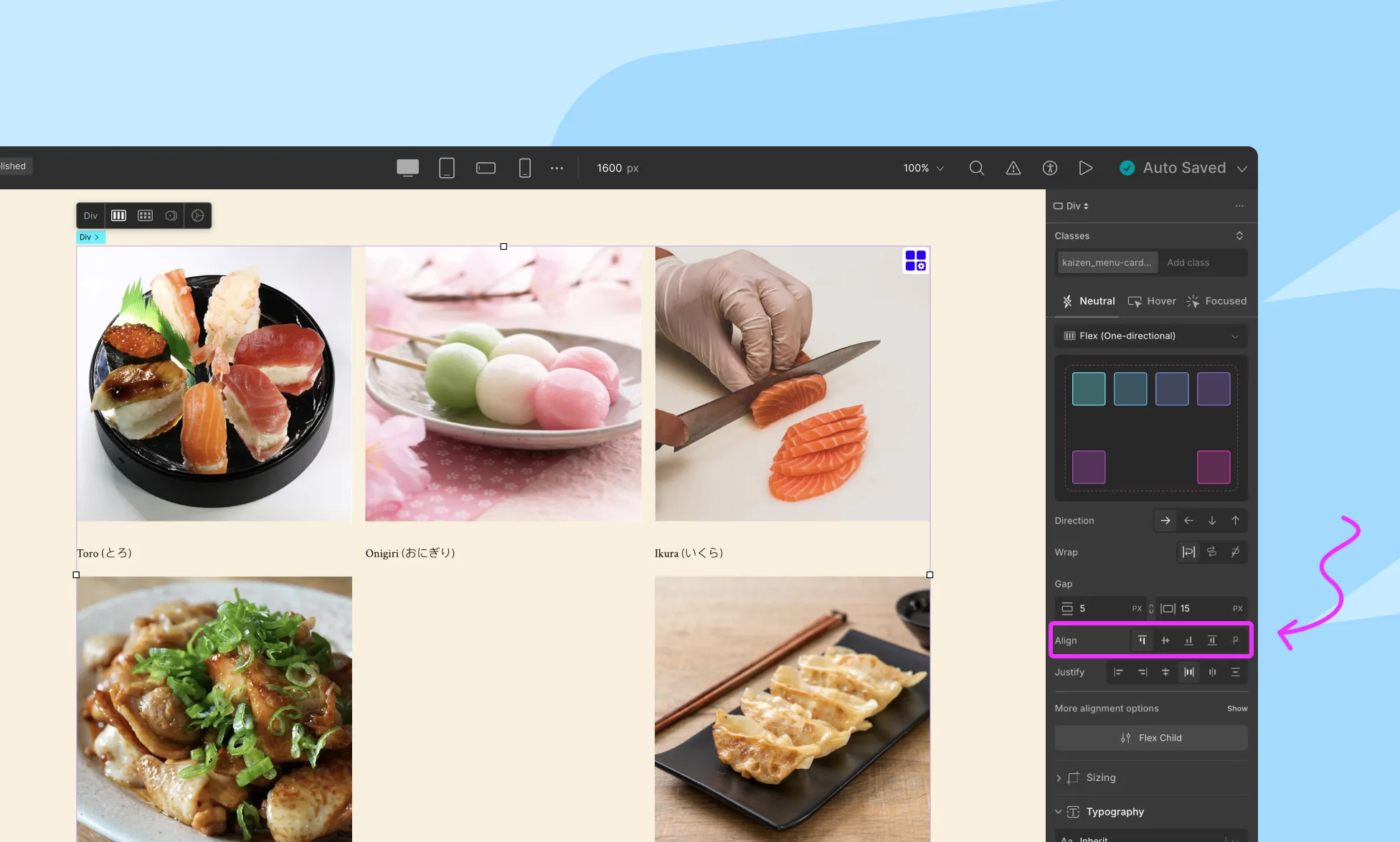
Task: Click the Div label in floating toolbar
Action: pos(90,215)
